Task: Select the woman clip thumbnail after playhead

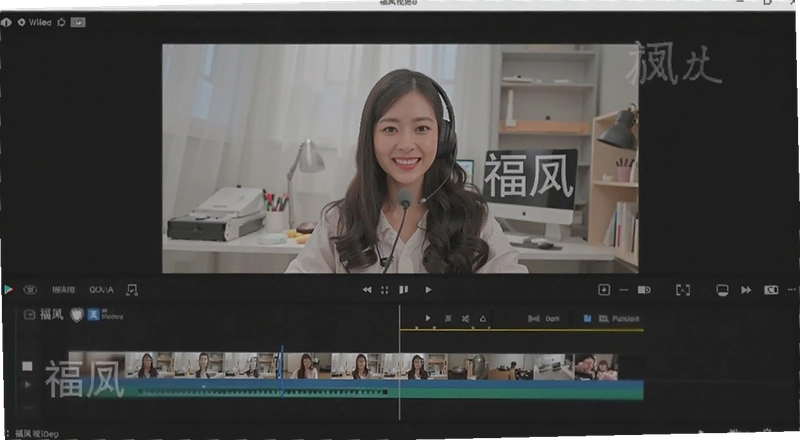Action: pyautogui.click(x=306, y=366)
